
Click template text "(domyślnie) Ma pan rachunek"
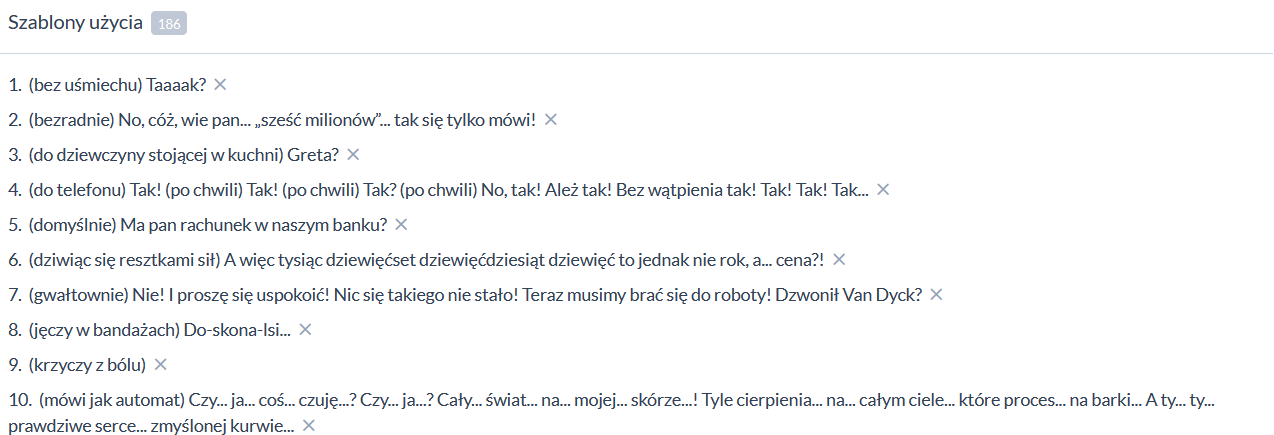point(208,224)
